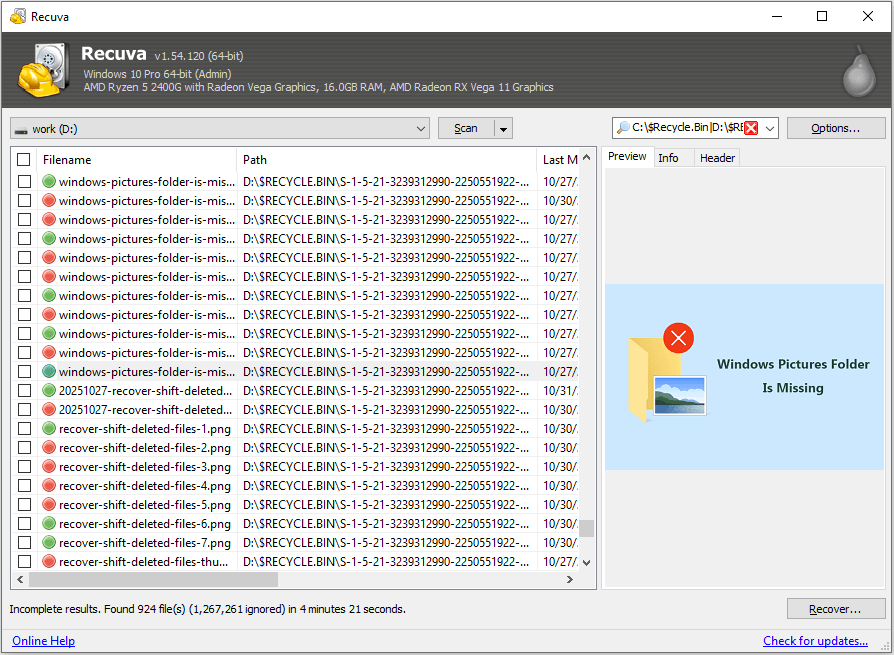This screenshot has width=894, height=655.
Task: Minimize the Recuva window
Action: (x=777, y=16)
